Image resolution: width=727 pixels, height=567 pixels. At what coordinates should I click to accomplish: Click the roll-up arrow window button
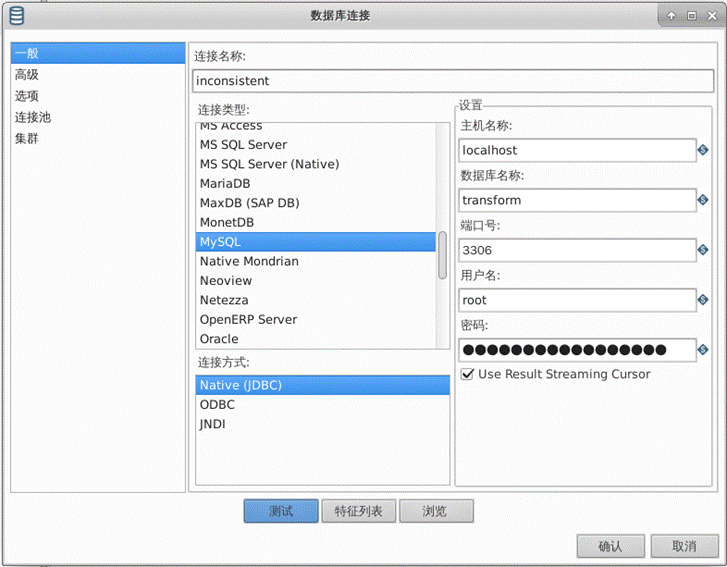tap(671, 16)
